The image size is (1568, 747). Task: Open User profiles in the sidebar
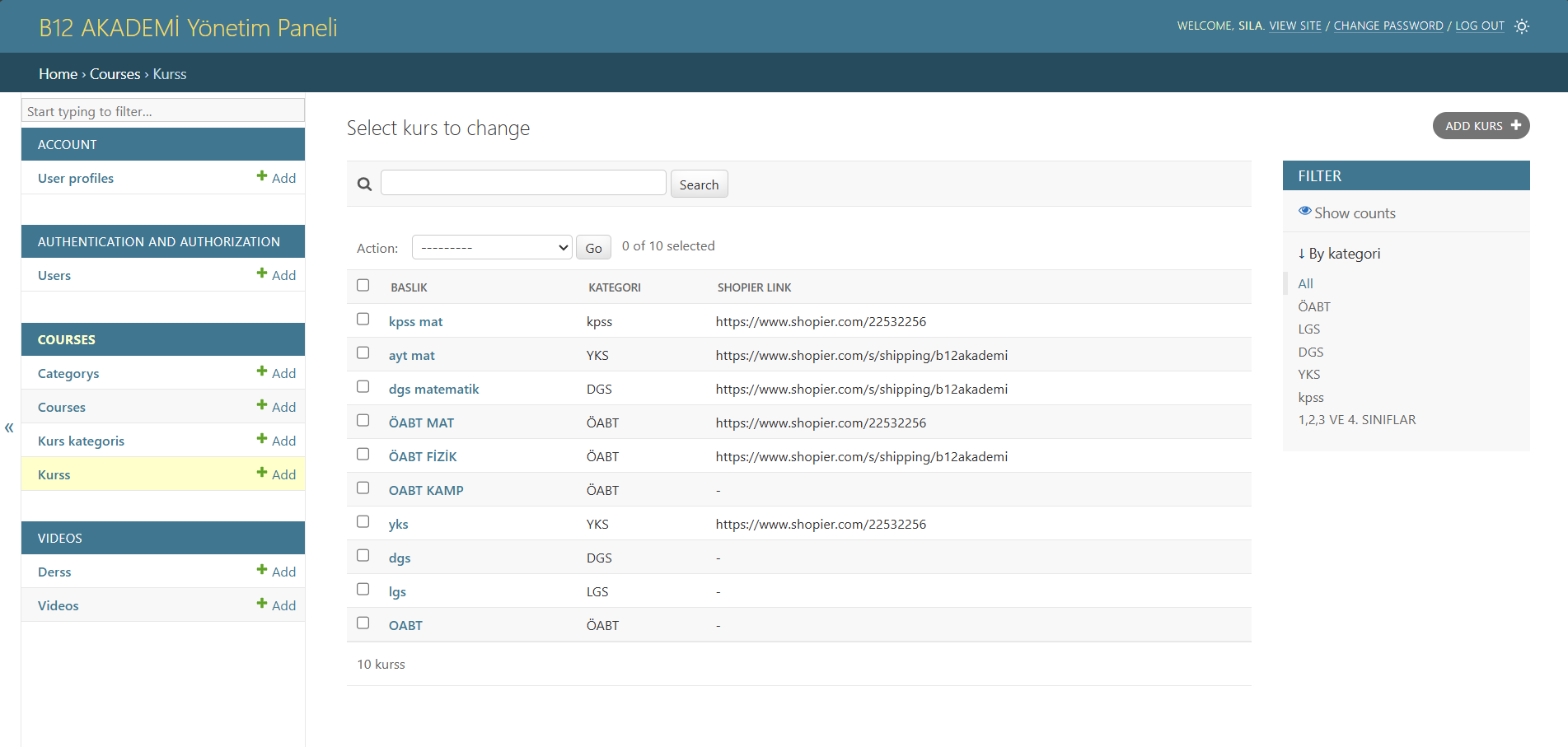point(76,179)
